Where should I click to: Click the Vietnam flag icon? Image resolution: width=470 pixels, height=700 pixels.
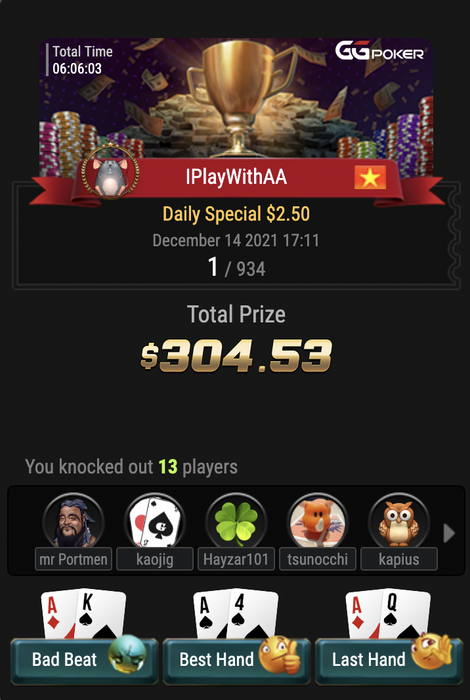(370, 177)
